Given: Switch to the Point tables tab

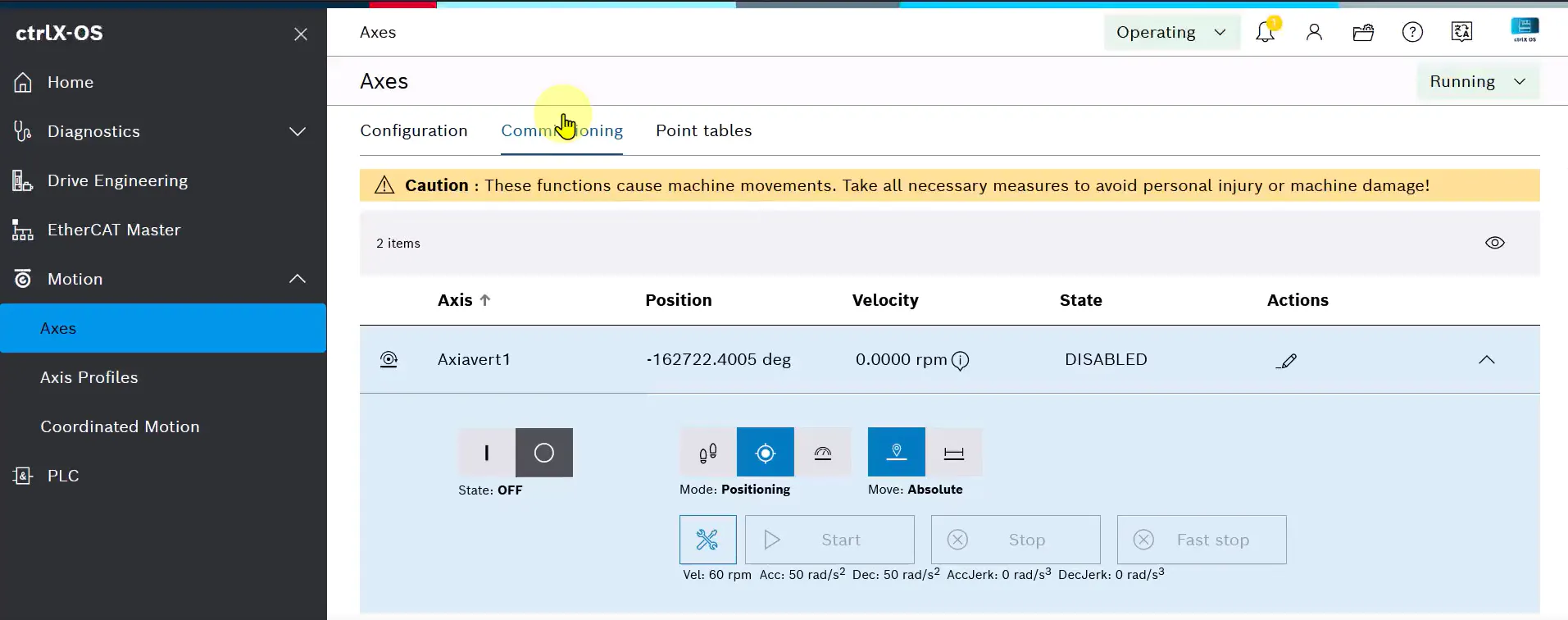Looking at the screenshot, I should point(703,130).
